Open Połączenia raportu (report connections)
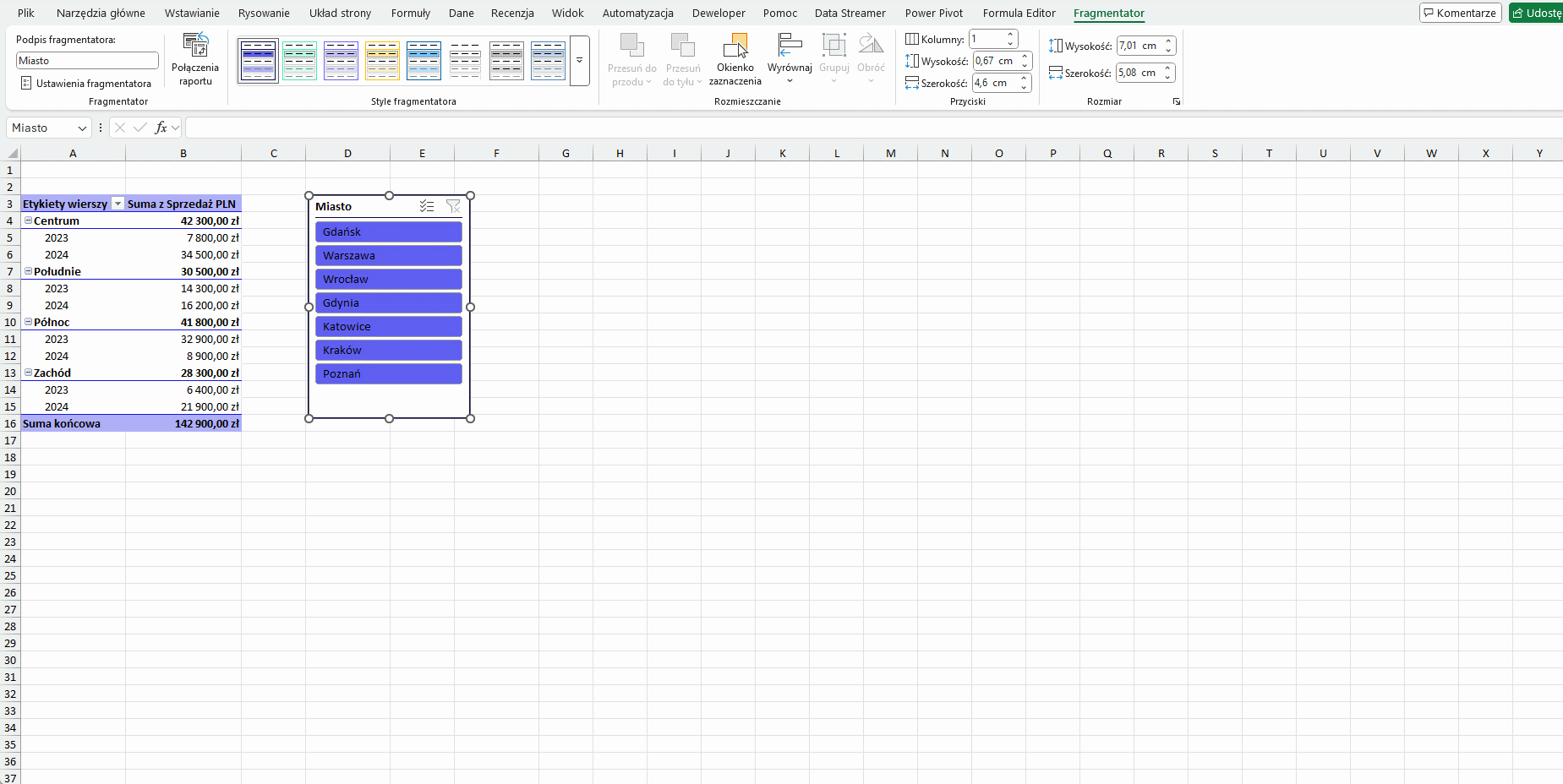1563x784 pixels. click(195, 59)
